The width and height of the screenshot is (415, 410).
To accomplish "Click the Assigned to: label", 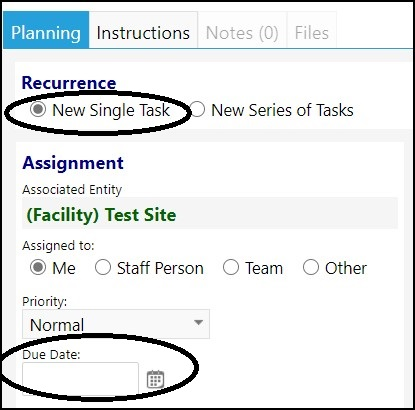I will [x=58, y=246].
